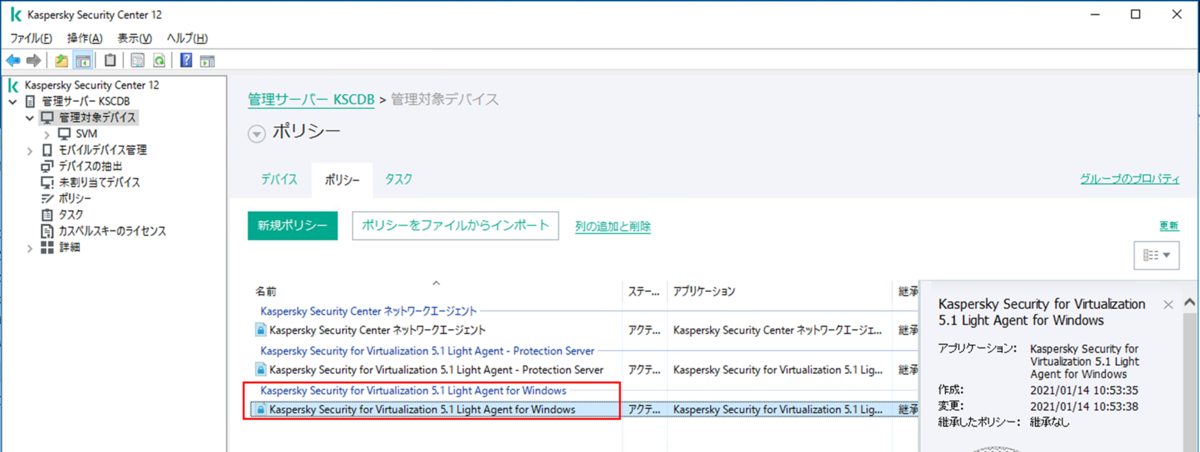
Task: Toggle the action pane toolbar icon
Action: click(207, 60)
